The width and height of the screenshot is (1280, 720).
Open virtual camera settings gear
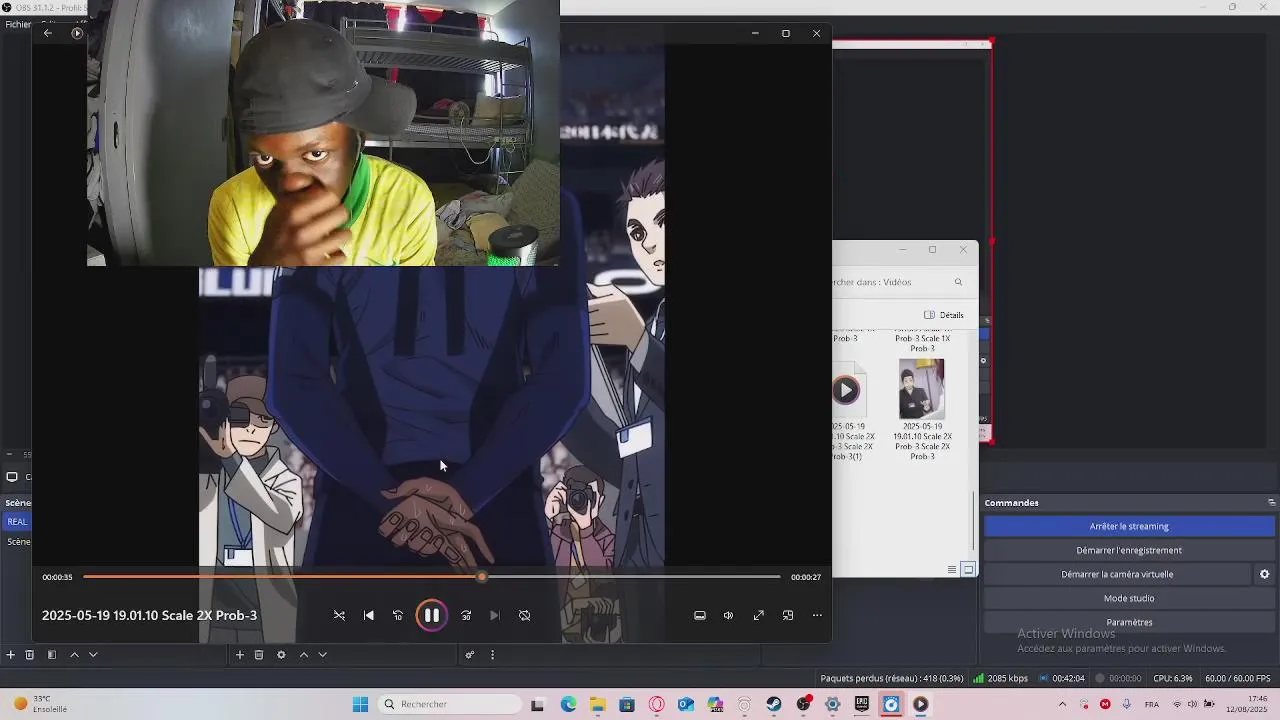coord(1264,574)
